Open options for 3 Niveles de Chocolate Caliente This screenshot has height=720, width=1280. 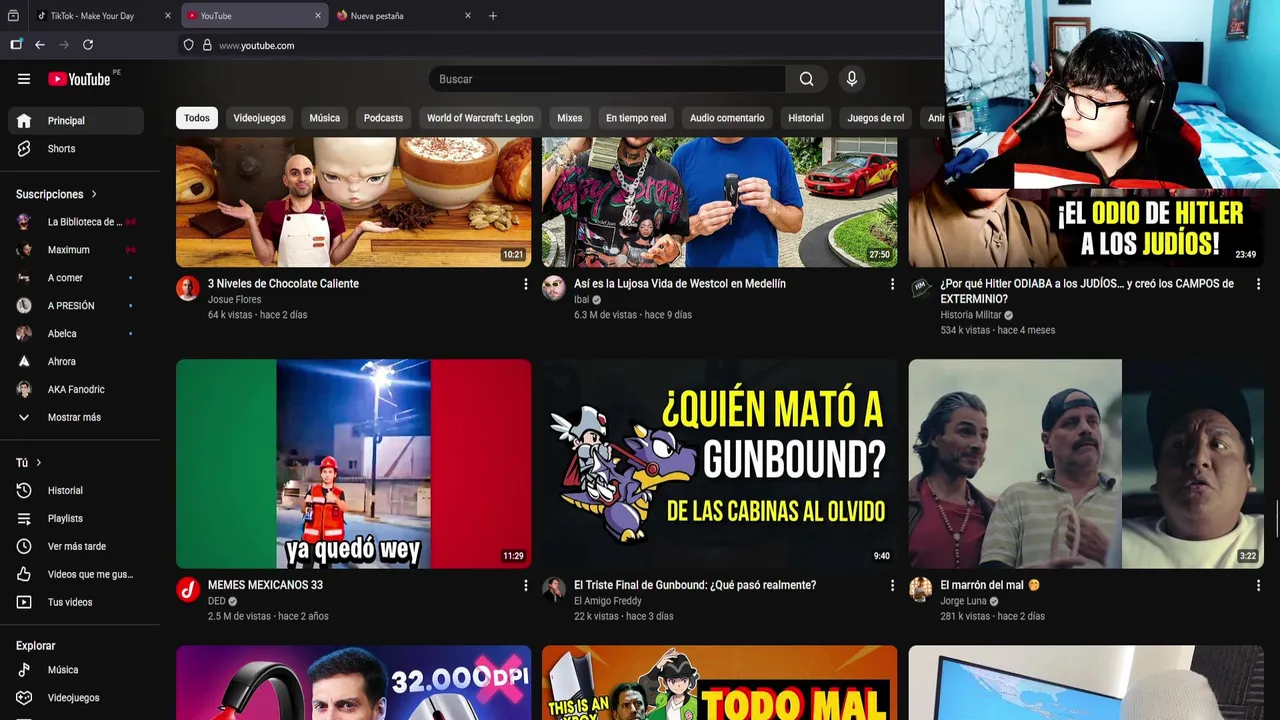click(x=525, y=284)
